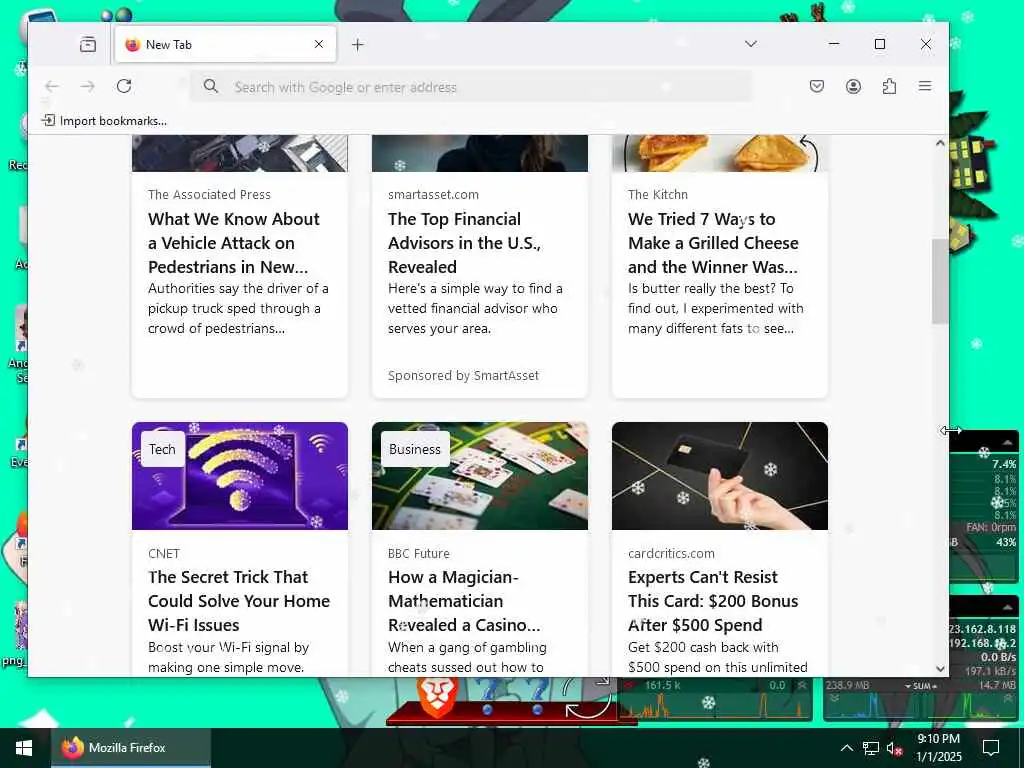Open Magician-Mathematician Casino article

coord(464,601)
